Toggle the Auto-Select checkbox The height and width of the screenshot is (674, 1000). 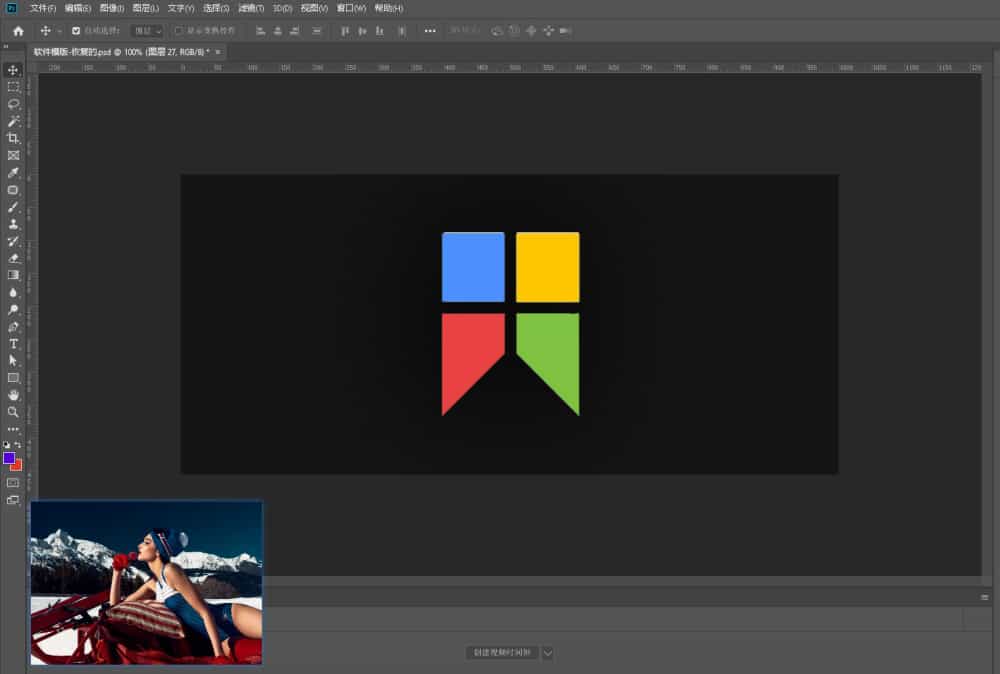76,31
